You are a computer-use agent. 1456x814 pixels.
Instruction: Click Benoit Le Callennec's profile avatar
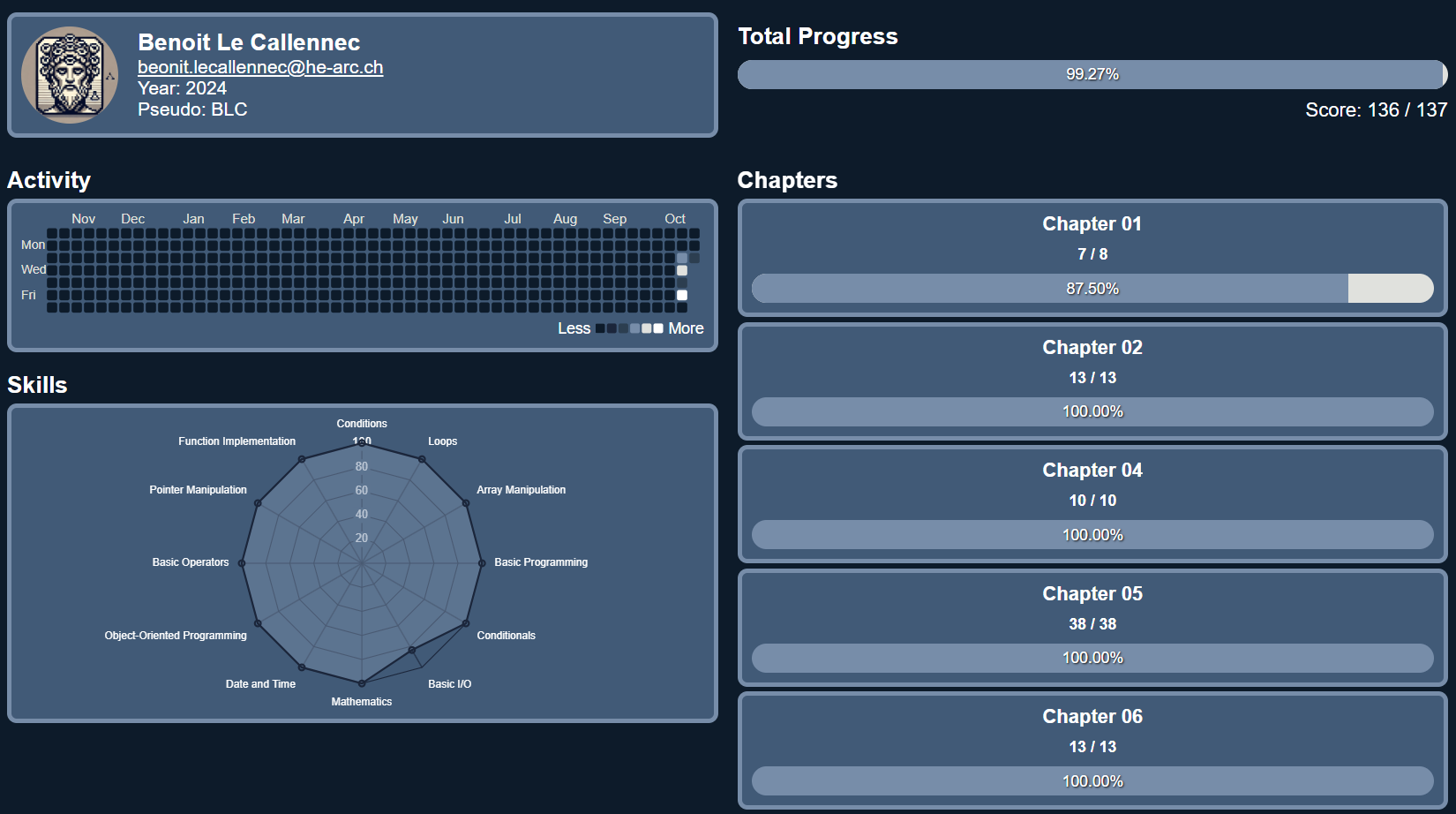(70, 75)
